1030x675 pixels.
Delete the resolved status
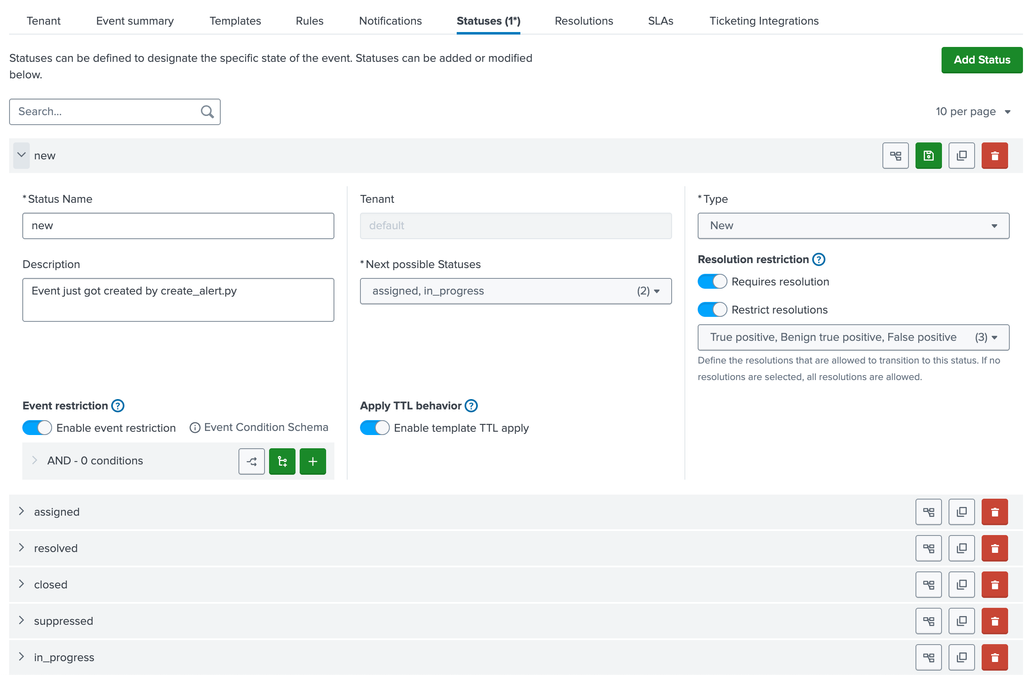pos(994,548)
